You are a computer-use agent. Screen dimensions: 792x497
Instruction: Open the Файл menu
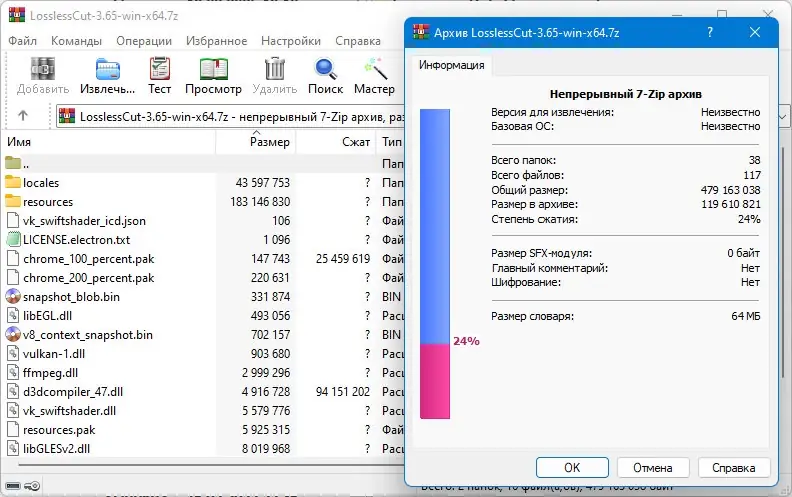[22, 41]
